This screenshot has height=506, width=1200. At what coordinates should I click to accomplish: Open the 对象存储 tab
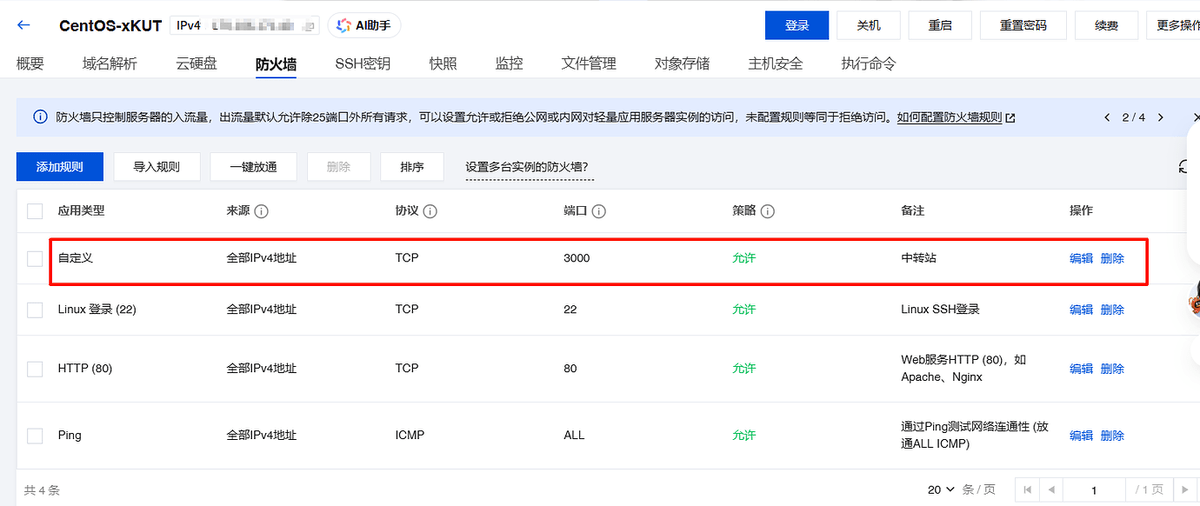pos(682,63)
